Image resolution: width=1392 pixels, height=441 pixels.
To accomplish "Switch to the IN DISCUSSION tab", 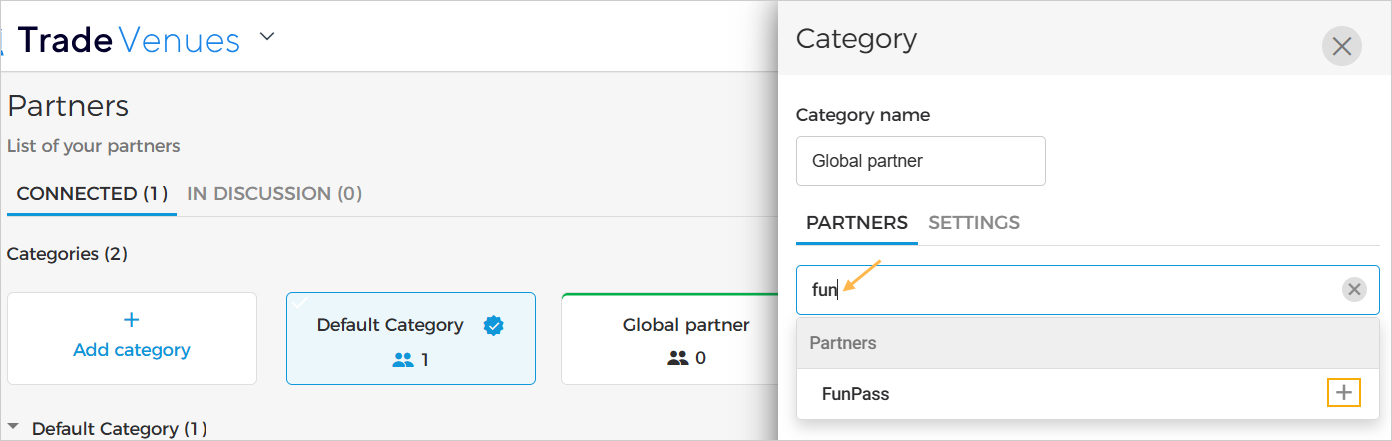I will pos(274,194).
